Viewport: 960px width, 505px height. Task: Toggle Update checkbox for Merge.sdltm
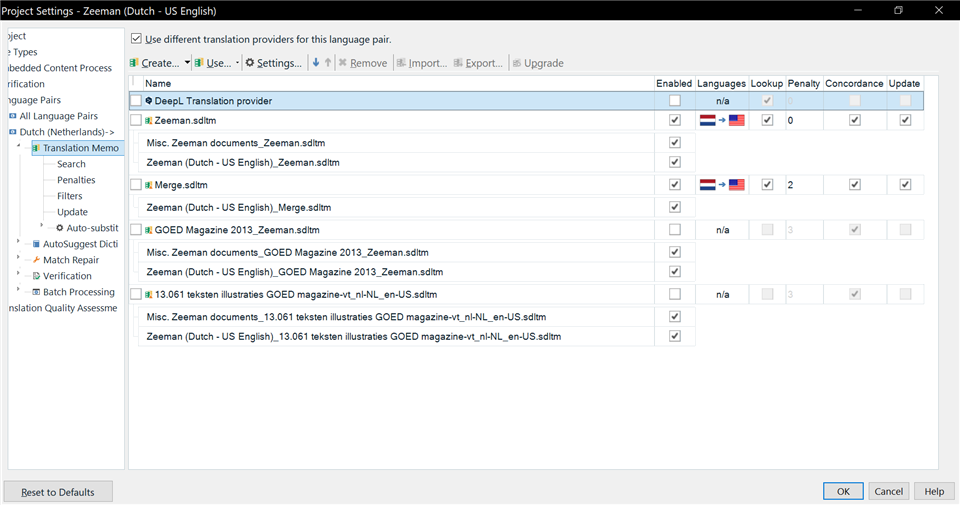[905, 184]
